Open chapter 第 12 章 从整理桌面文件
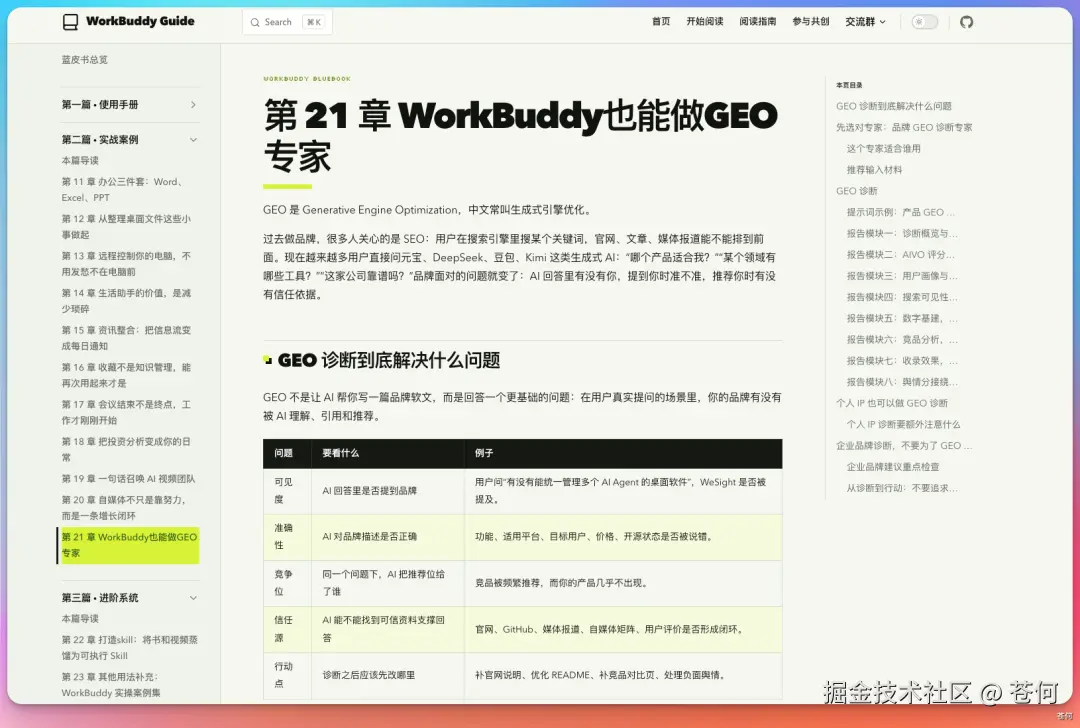 point(126,227)
